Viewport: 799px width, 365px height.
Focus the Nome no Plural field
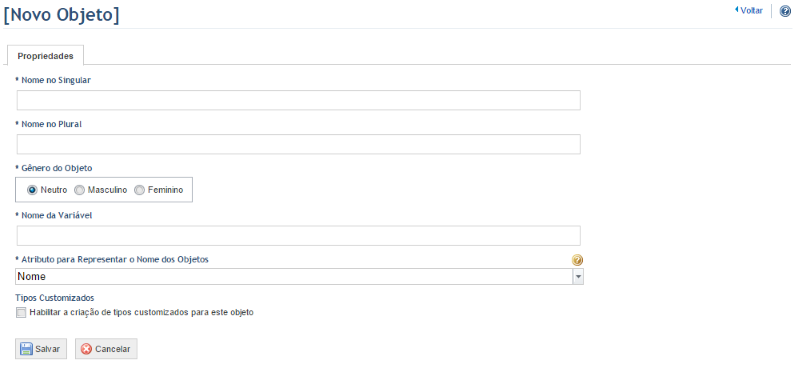[x=299, y=144]
